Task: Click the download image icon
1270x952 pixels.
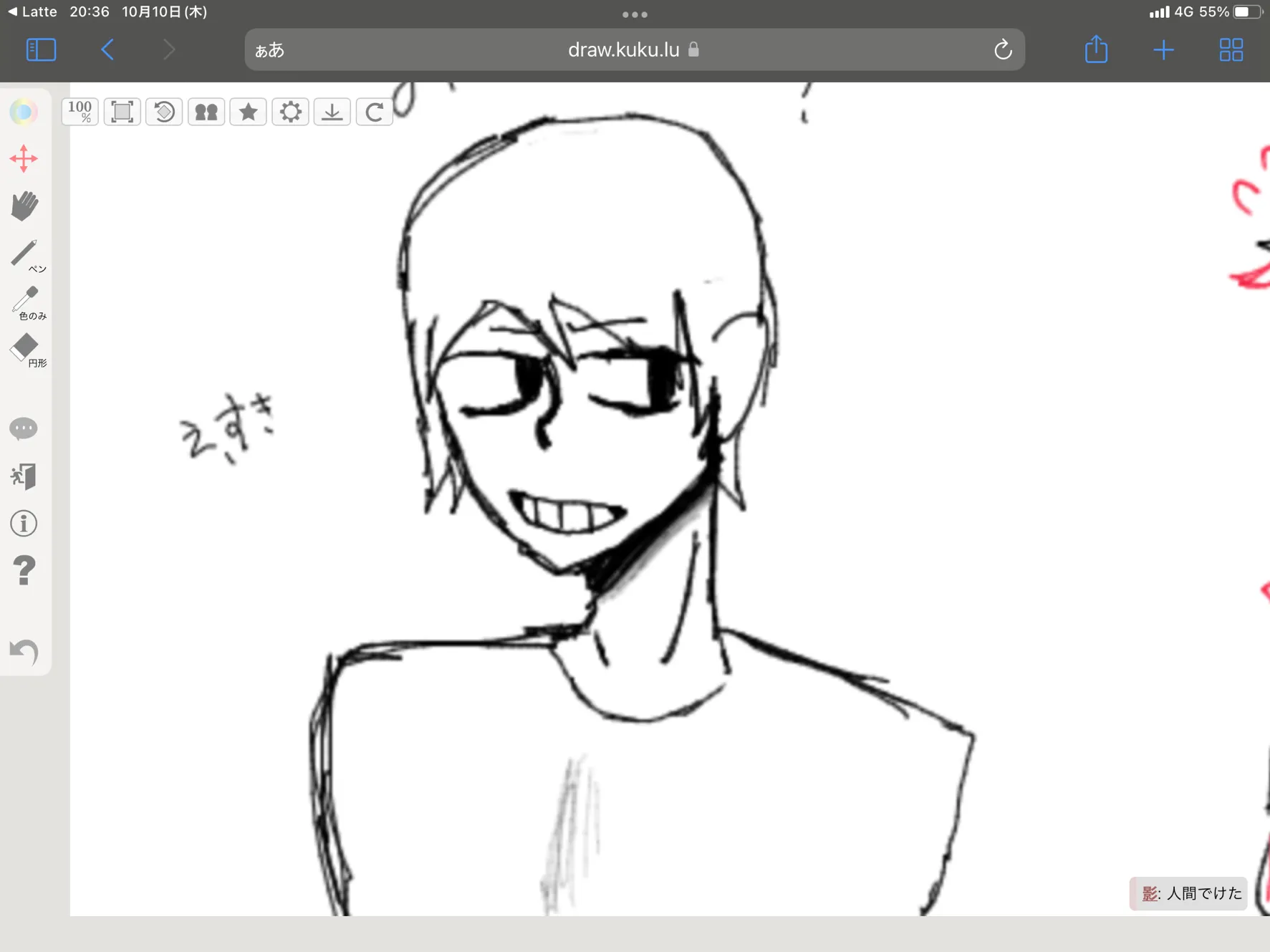Action: point(332,112)
